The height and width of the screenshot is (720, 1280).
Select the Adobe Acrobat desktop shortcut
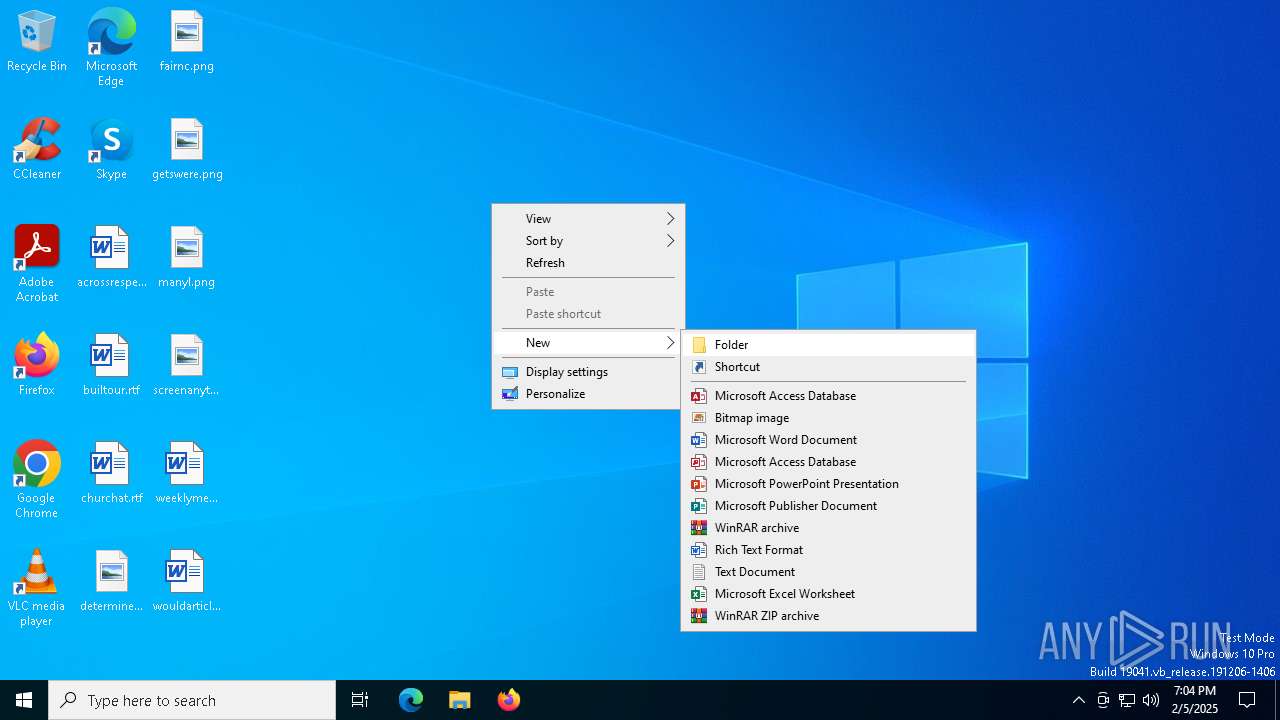click(37, 264)
